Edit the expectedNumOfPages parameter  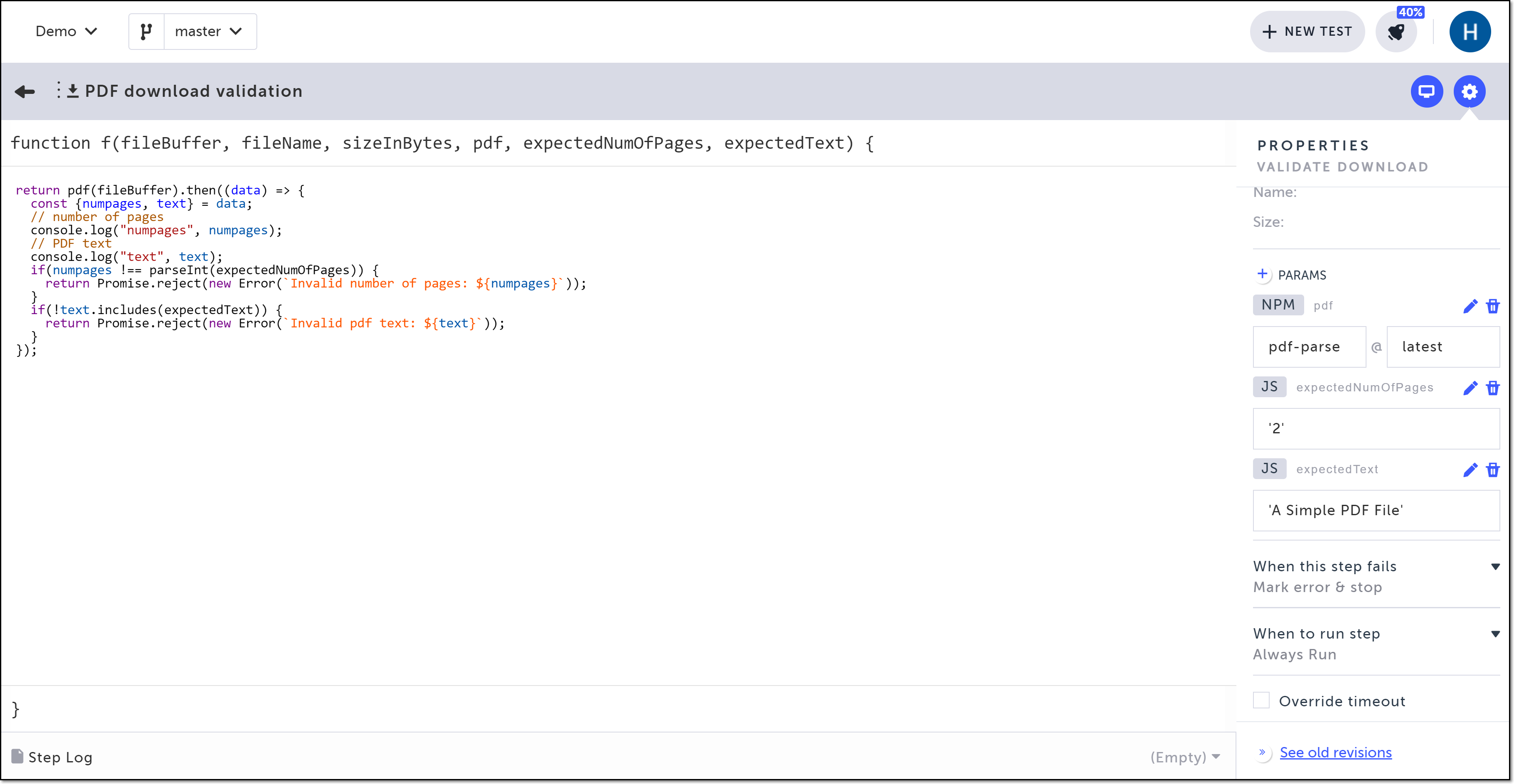[1470, 388]
